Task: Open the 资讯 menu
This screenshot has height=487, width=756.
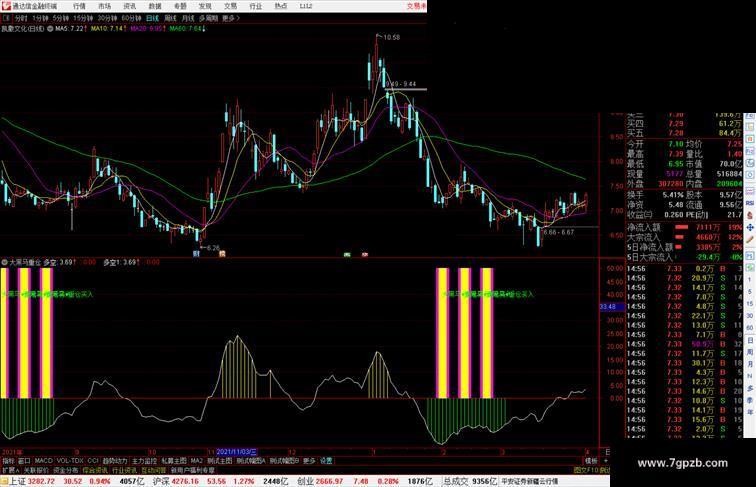Action: coord(129,6)
